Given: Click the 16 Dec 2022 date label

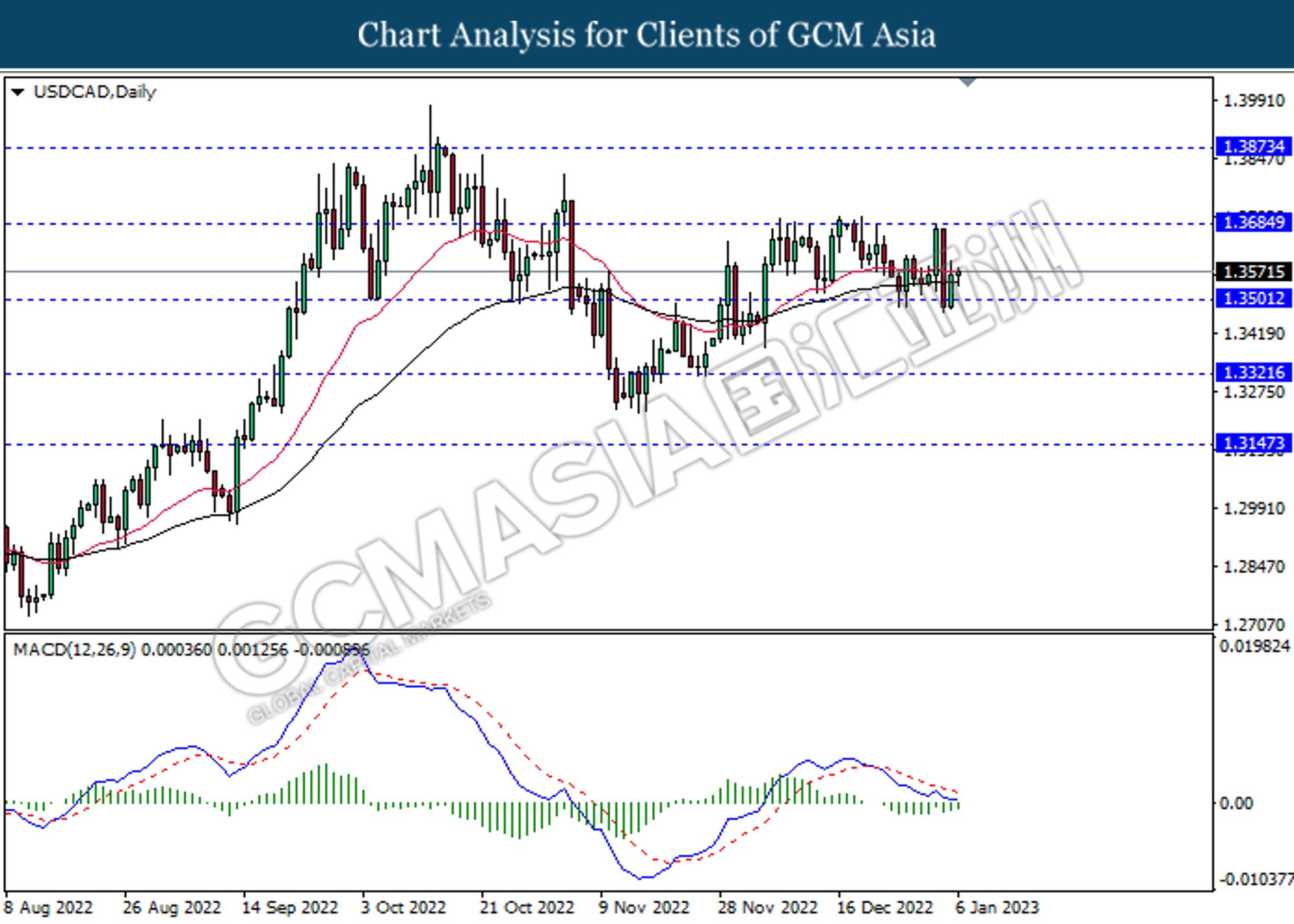Looking at the screenshot, I should tap(885, 907).
